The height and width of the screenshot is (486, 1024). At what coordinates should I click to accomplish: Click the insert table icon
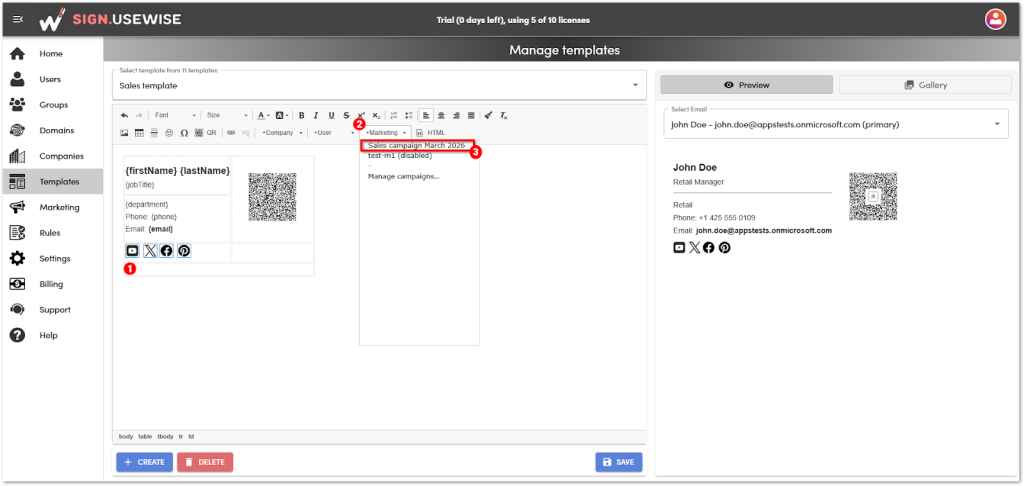pyautogui.click(x=139, y=132)
